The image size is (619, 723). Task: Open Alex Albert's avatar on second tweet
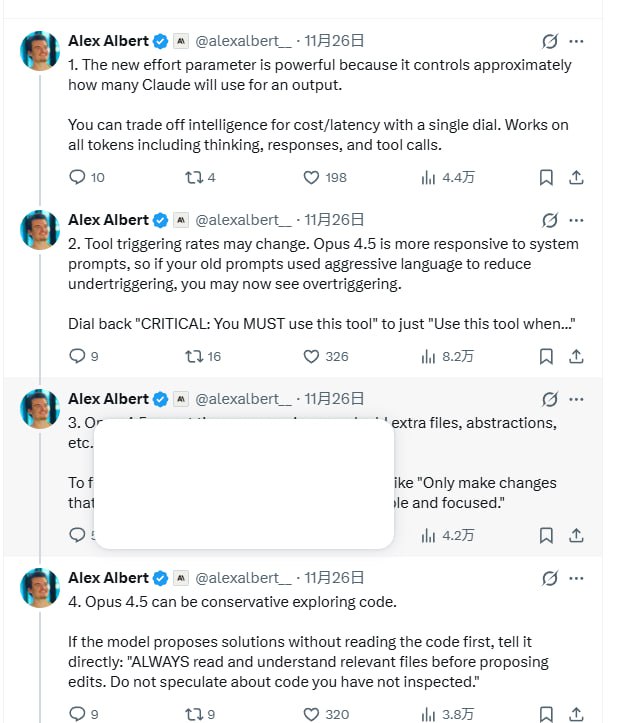click(x=40, y=230)
